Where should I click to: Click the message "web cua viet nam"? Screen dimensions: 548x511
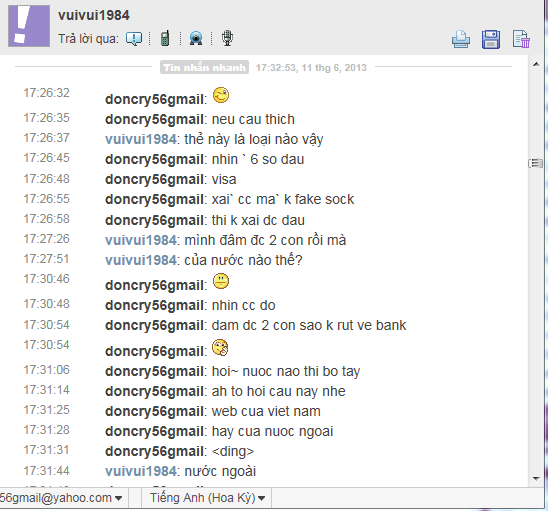(x=266, y=411)
